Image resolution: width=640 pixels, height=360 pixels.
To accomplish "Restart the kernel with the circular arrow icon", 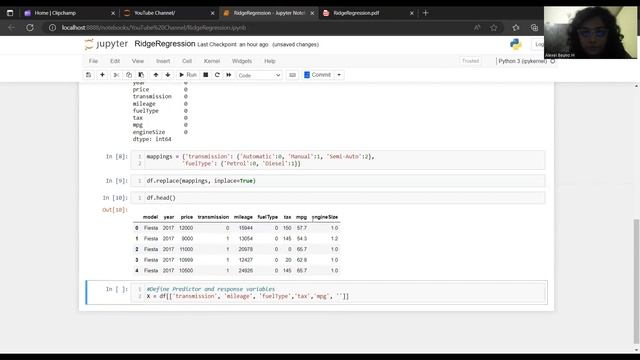I will pos(217,75).
